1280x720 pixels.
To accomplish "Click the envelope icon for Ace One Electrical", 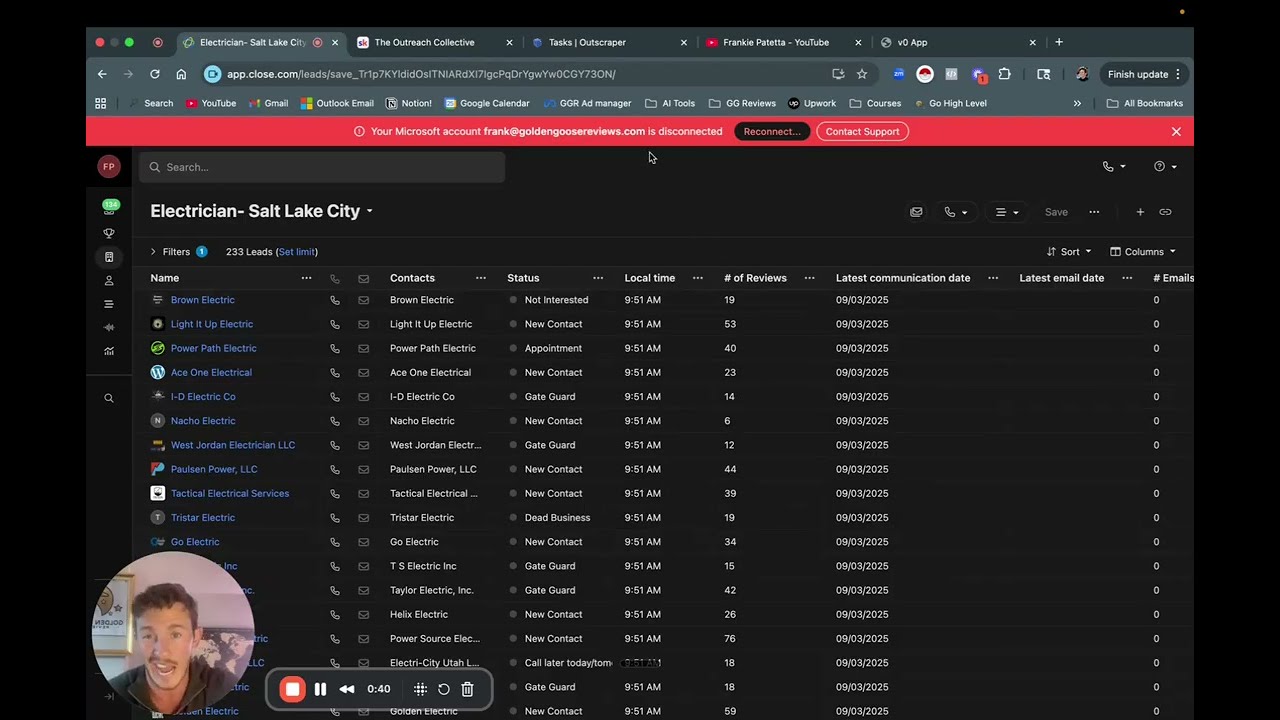I will (363, 372).
